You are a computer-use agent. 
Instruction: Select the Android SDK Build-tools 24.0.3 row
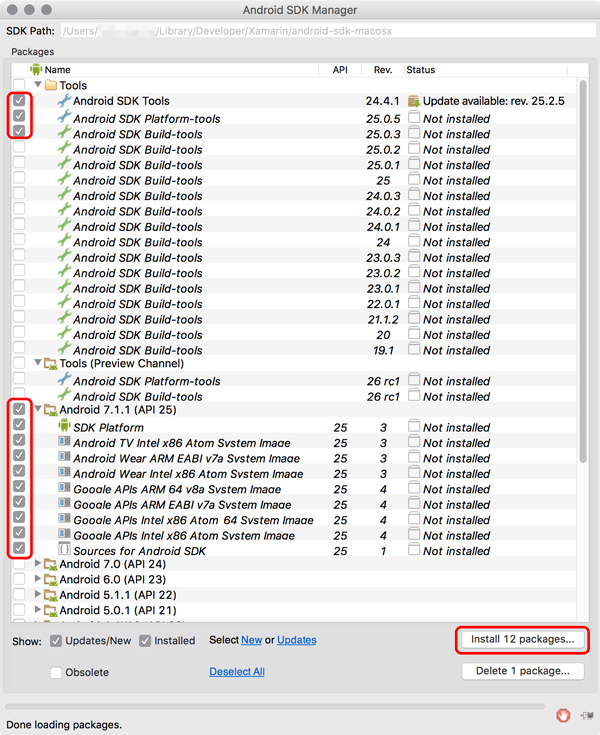[x=295, y=196]
